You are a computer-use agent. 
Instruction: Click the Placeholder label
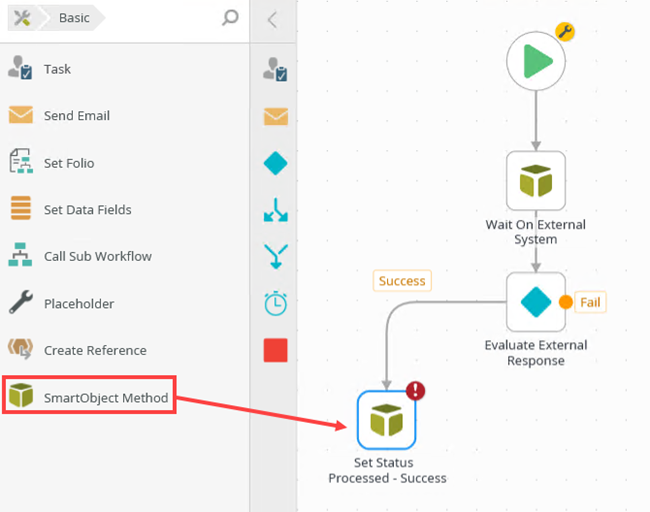click(x=79, y=303)
